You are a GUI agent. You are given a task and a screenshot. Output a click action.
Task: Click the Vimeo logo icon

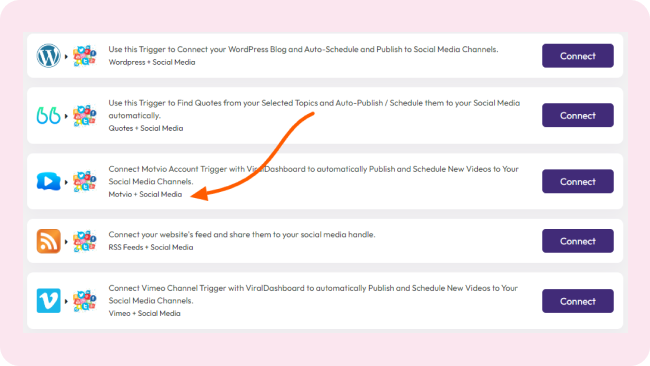(x=49, y=301)
